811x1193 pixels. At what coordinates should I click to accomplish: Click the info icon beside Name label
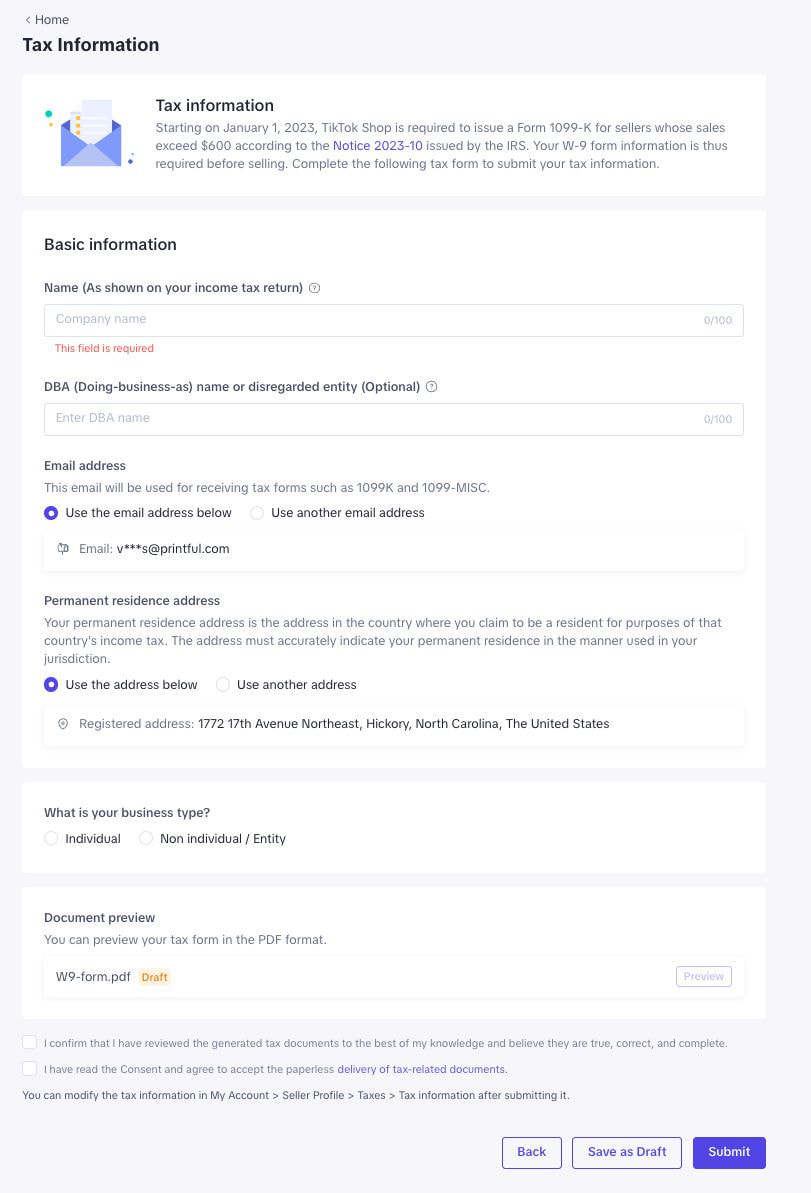pos(314,288)
